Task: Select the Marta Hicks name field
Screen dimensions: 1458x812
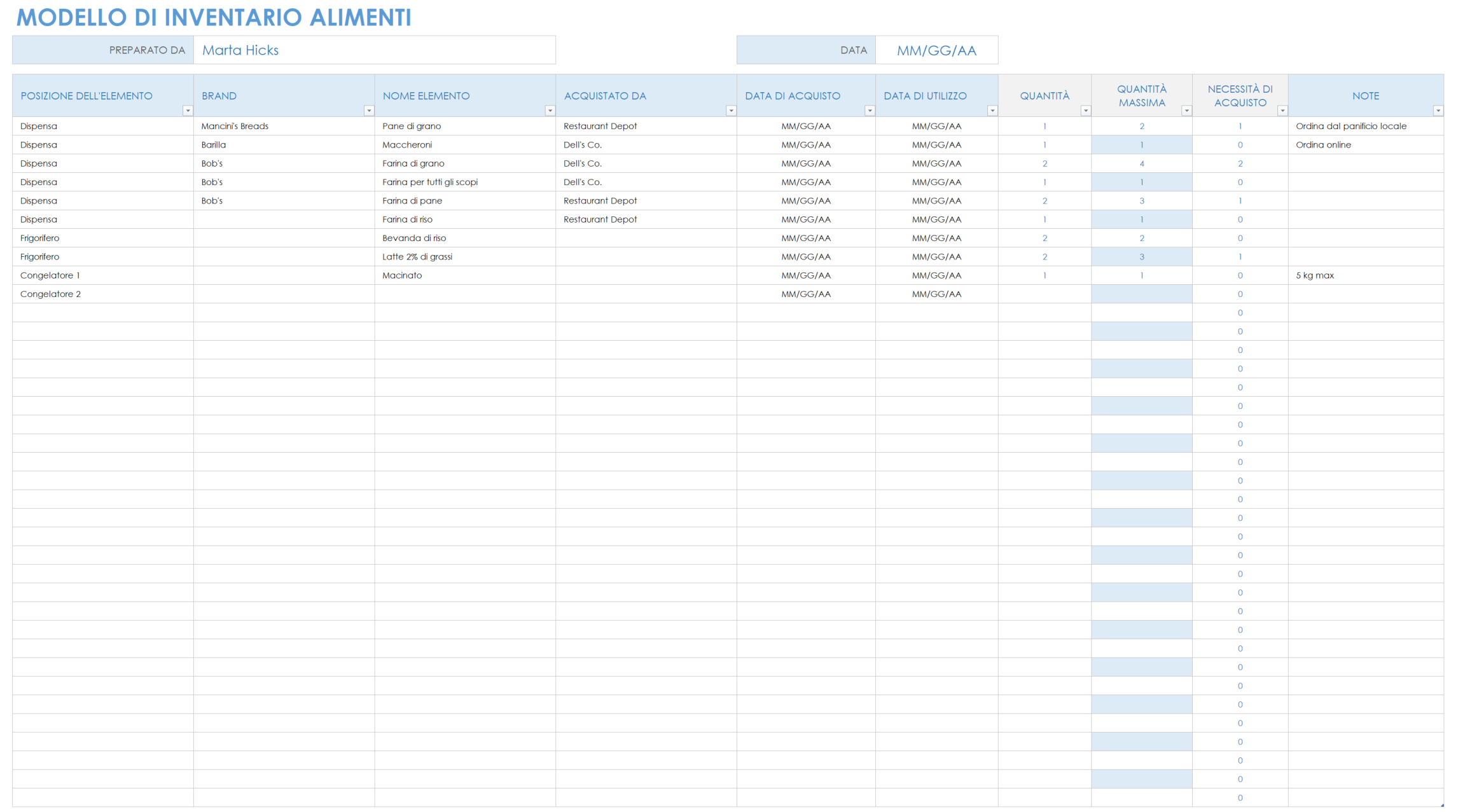Action: click(x=375, y=50)
